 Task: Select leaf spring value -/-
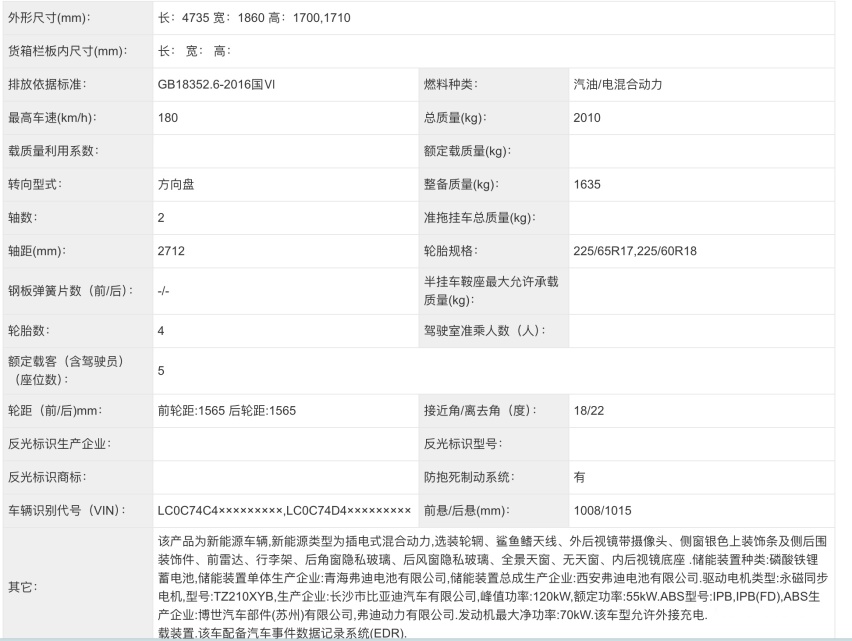point(164,291)
